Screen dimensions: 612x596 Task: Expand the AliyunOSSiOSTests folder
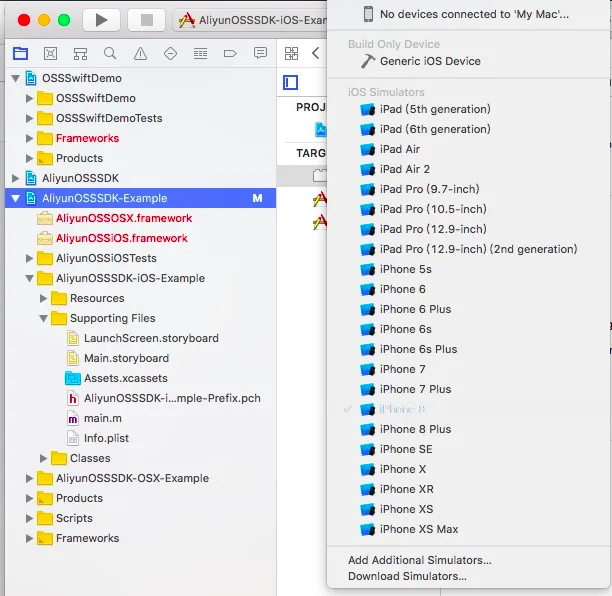pyautogui.click(x=29, y=258)
